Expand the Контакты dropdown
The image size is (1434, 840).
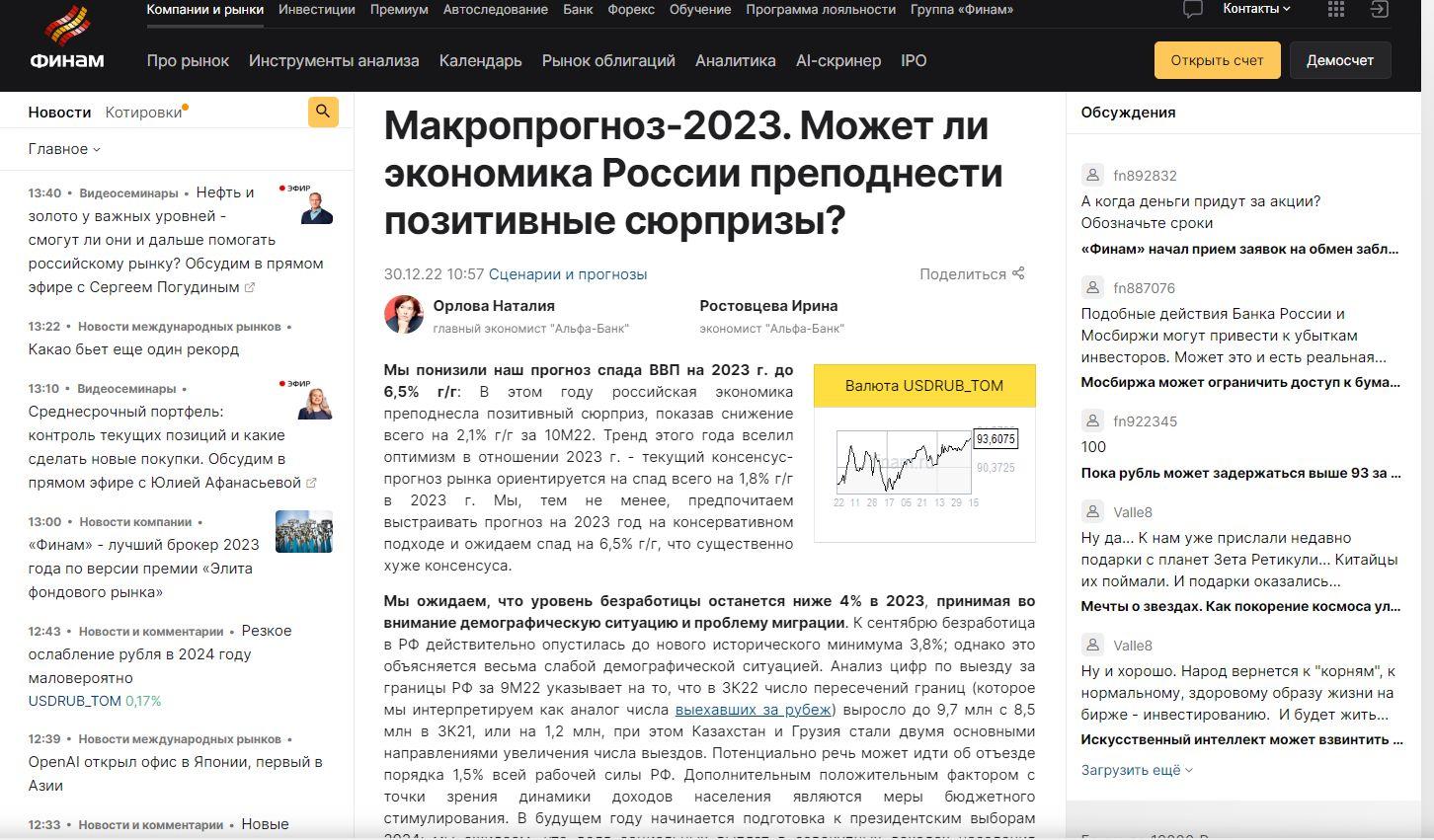[1256, 9]
